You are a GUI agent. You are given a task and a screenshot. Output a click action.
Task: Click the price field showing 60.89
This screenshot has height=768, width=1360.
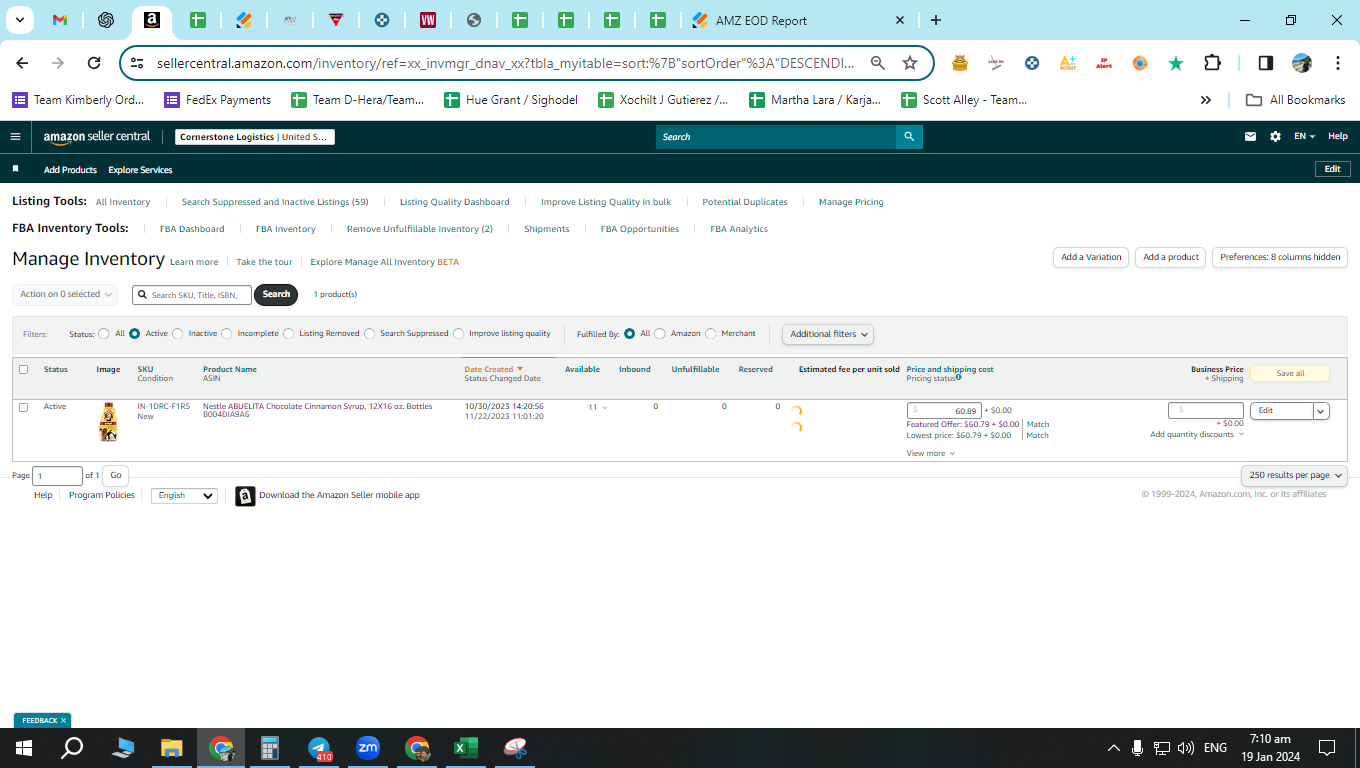944,411
